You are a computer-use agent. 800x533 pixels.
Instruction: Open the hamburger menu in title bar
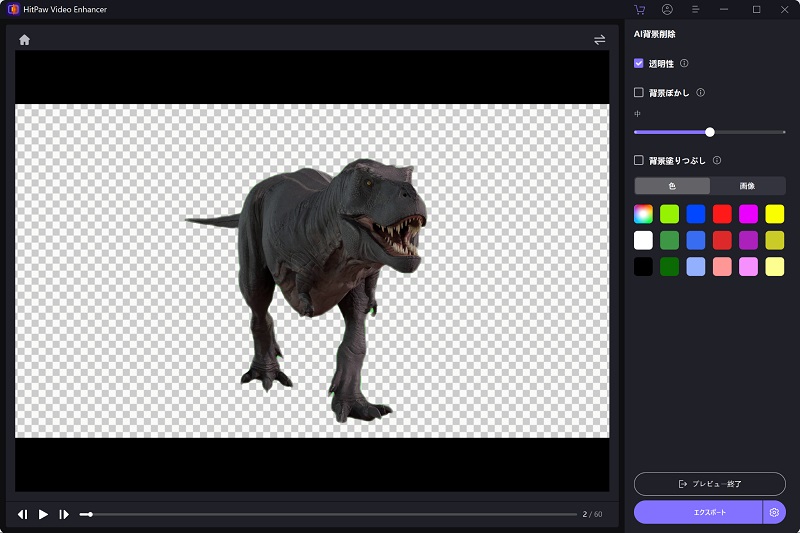tap(695, 9)
